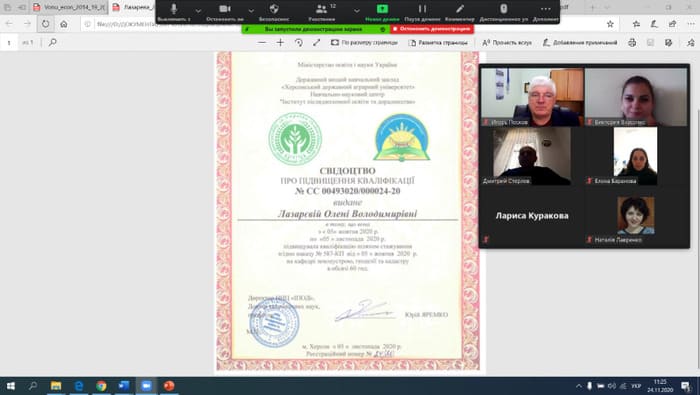Viewport: 700px width, 395px height.
Task: Click the Наталія participant video tile
Action: coord(636,216)
